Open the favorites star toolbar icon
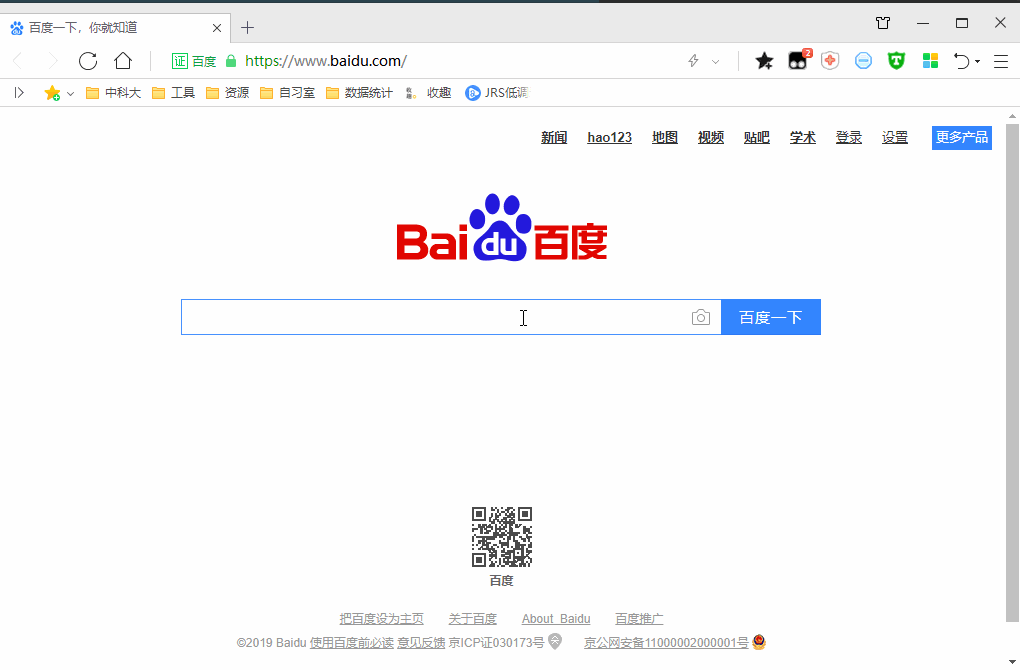 pyautogui.click(x=764, y=61)
